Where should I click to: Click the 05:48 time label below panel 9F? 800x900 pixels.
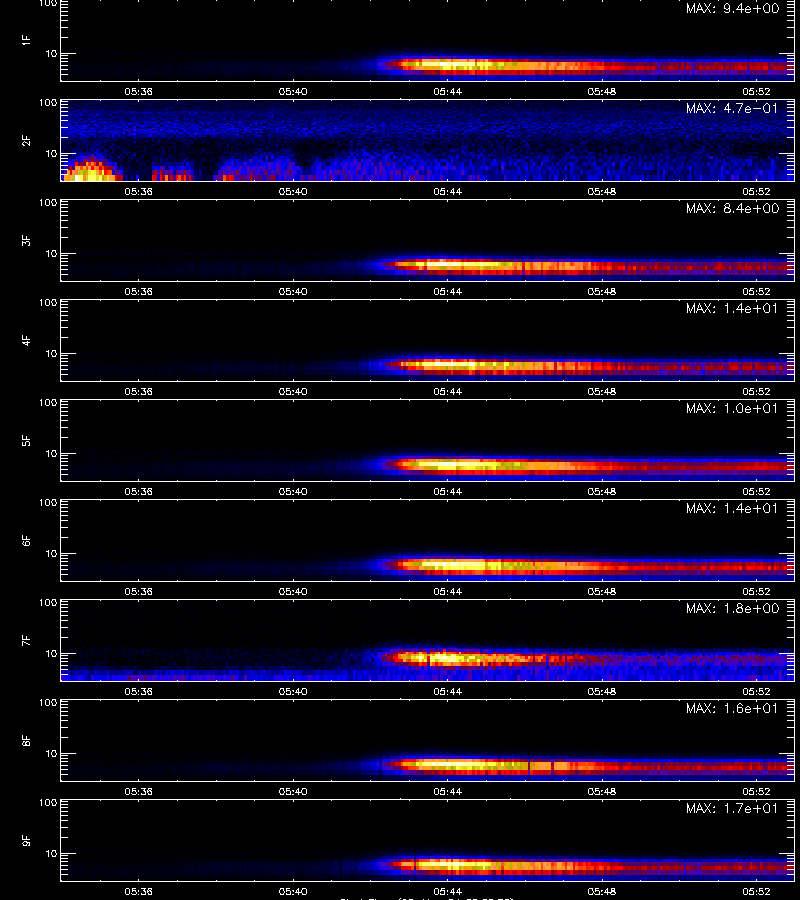(x=601, y=891)
